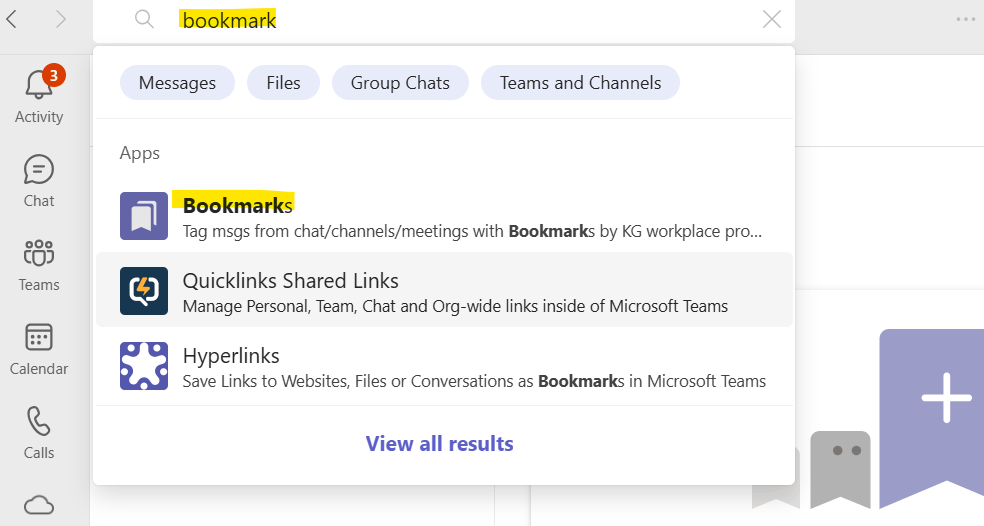Click the magnifier search icon
Screen dimensions: 984x526
point(144,19)
